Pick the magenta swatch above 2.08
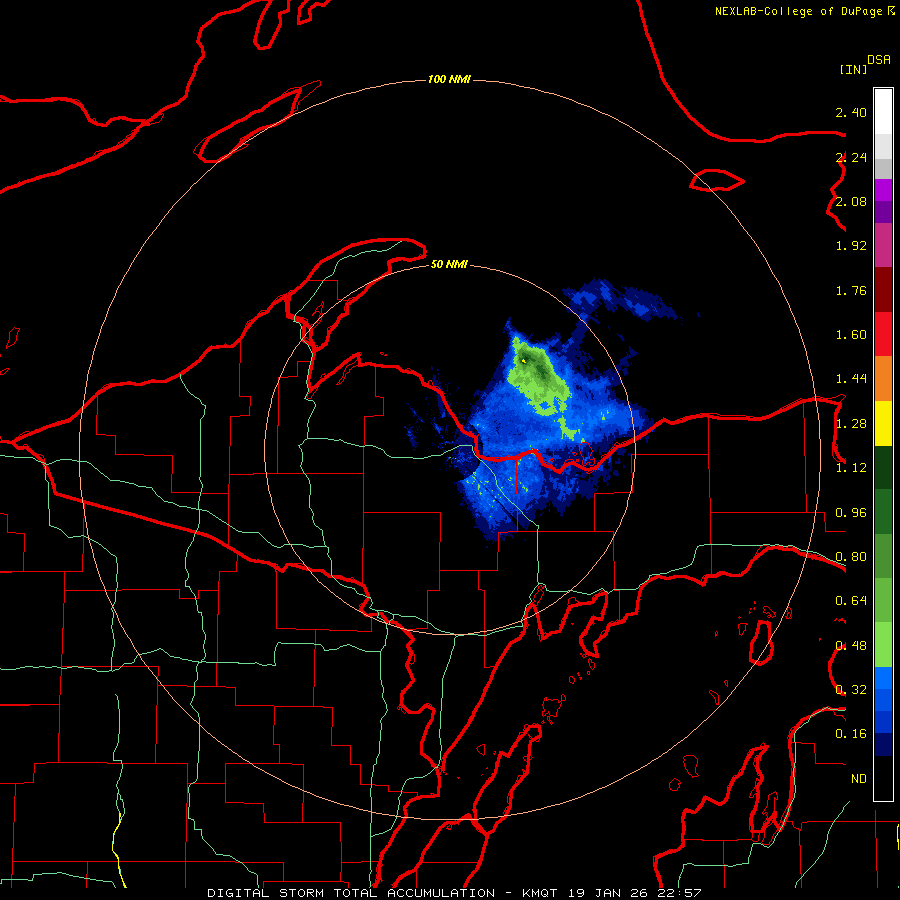 click(x=883, y=190)
